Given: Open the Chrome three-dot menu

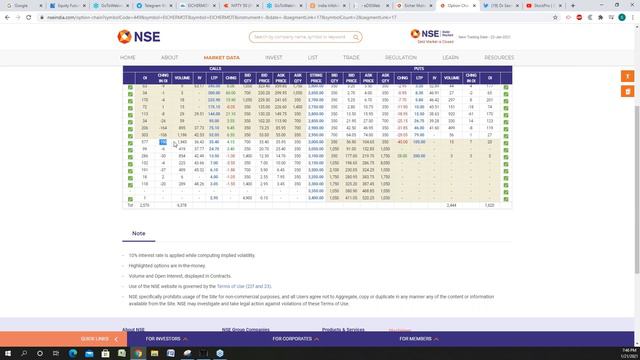Looking at the screenshot, I should [x=633, y=18].
